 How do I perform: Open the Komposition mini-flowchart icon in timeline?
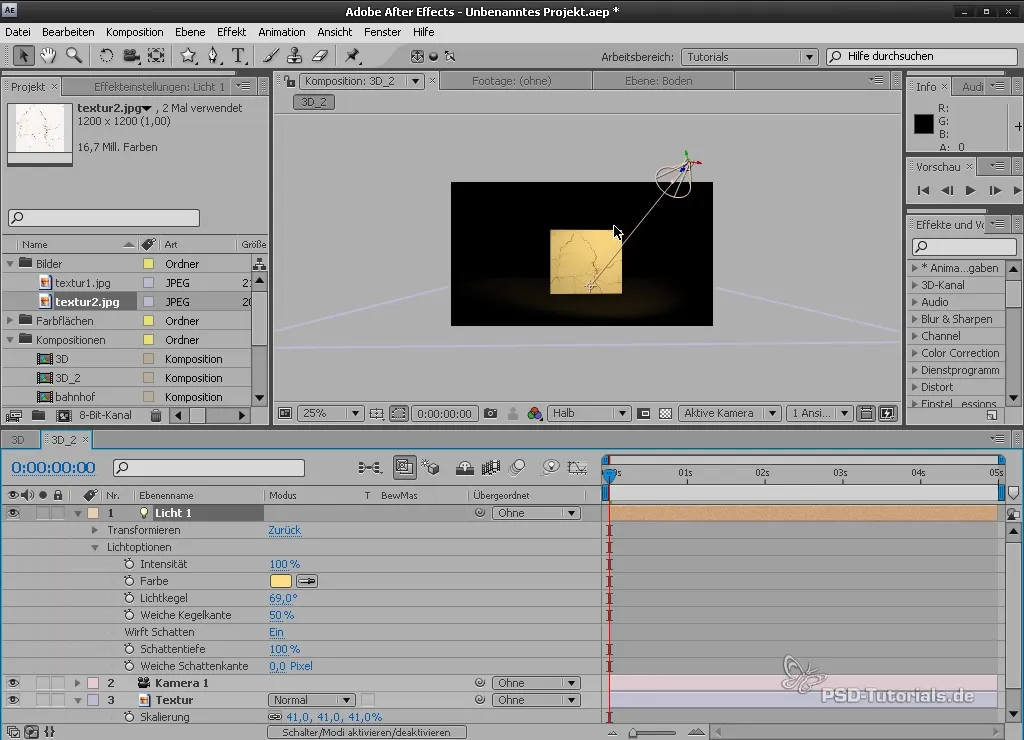(x=370, y=468)
